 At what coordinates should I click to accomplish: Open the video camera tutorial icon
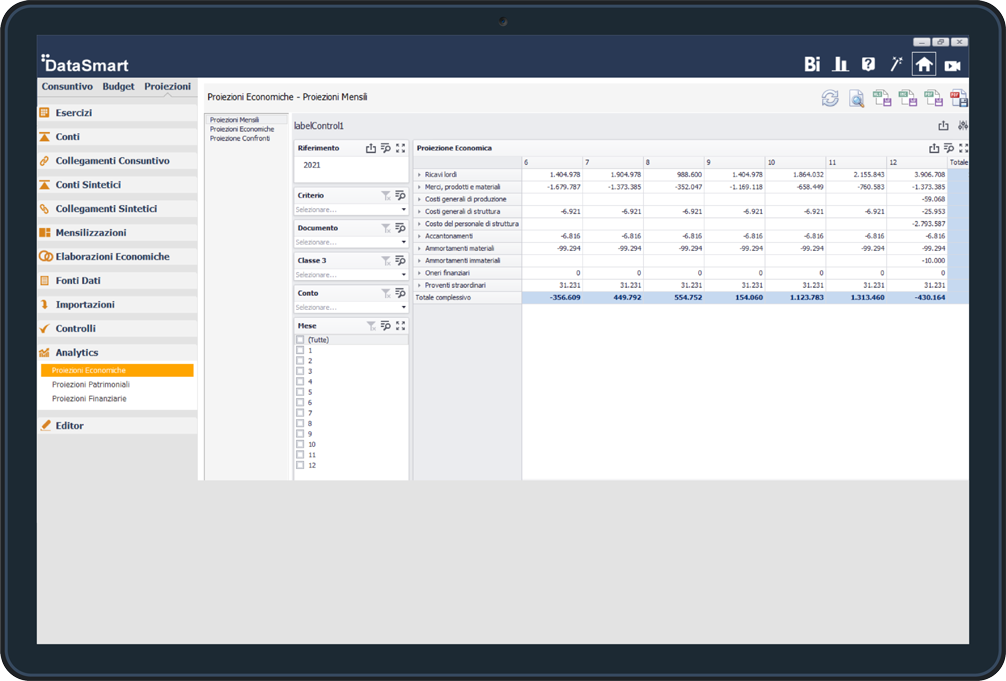952,65
